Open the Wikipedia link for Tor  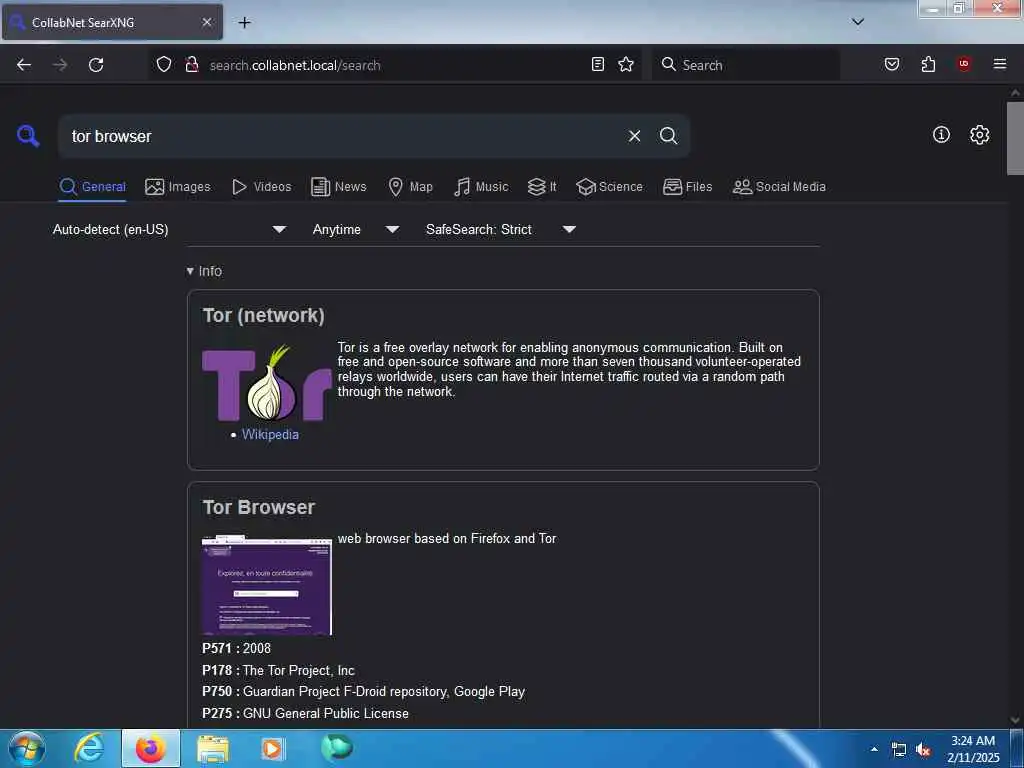[270, 434]
